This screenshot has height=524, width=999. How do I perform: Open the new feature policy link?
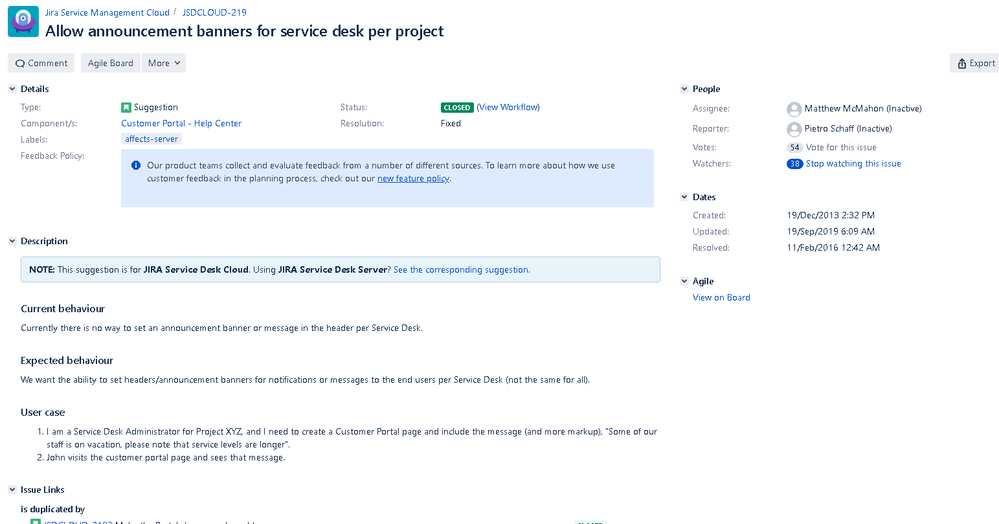pyautogui.click(x=413, y=178)
